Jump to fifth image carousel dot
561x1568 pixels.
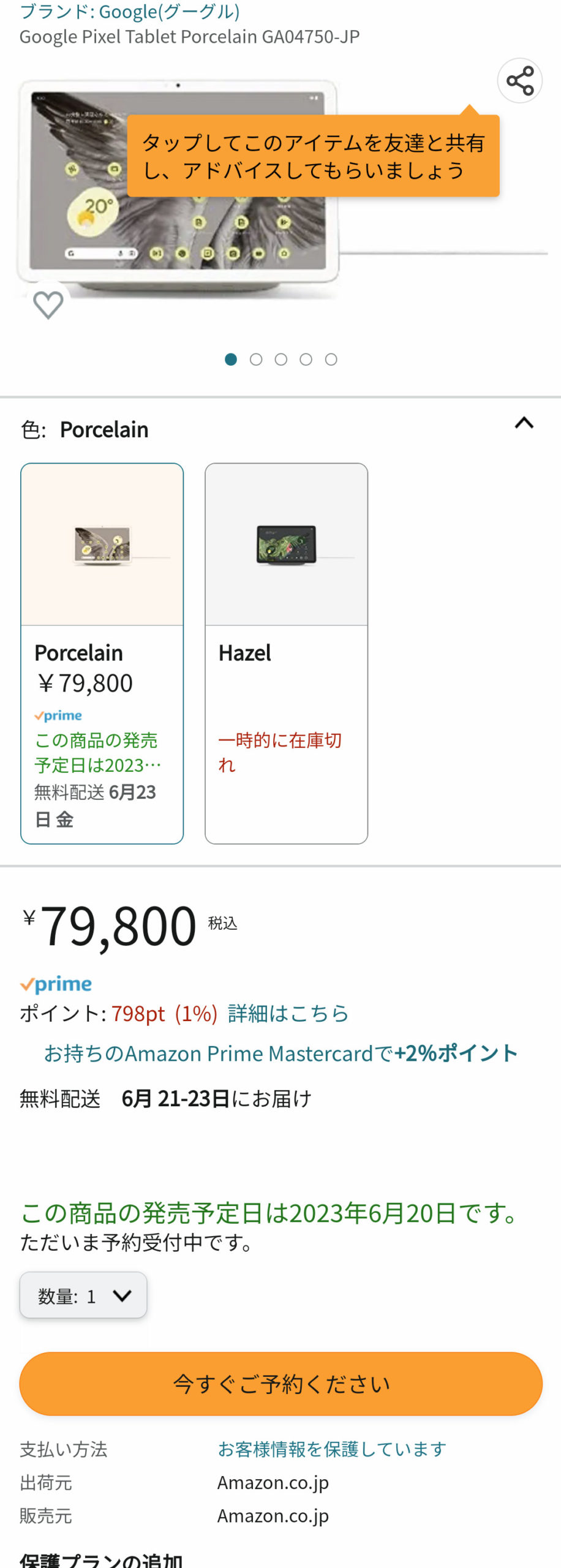point(331,360)
